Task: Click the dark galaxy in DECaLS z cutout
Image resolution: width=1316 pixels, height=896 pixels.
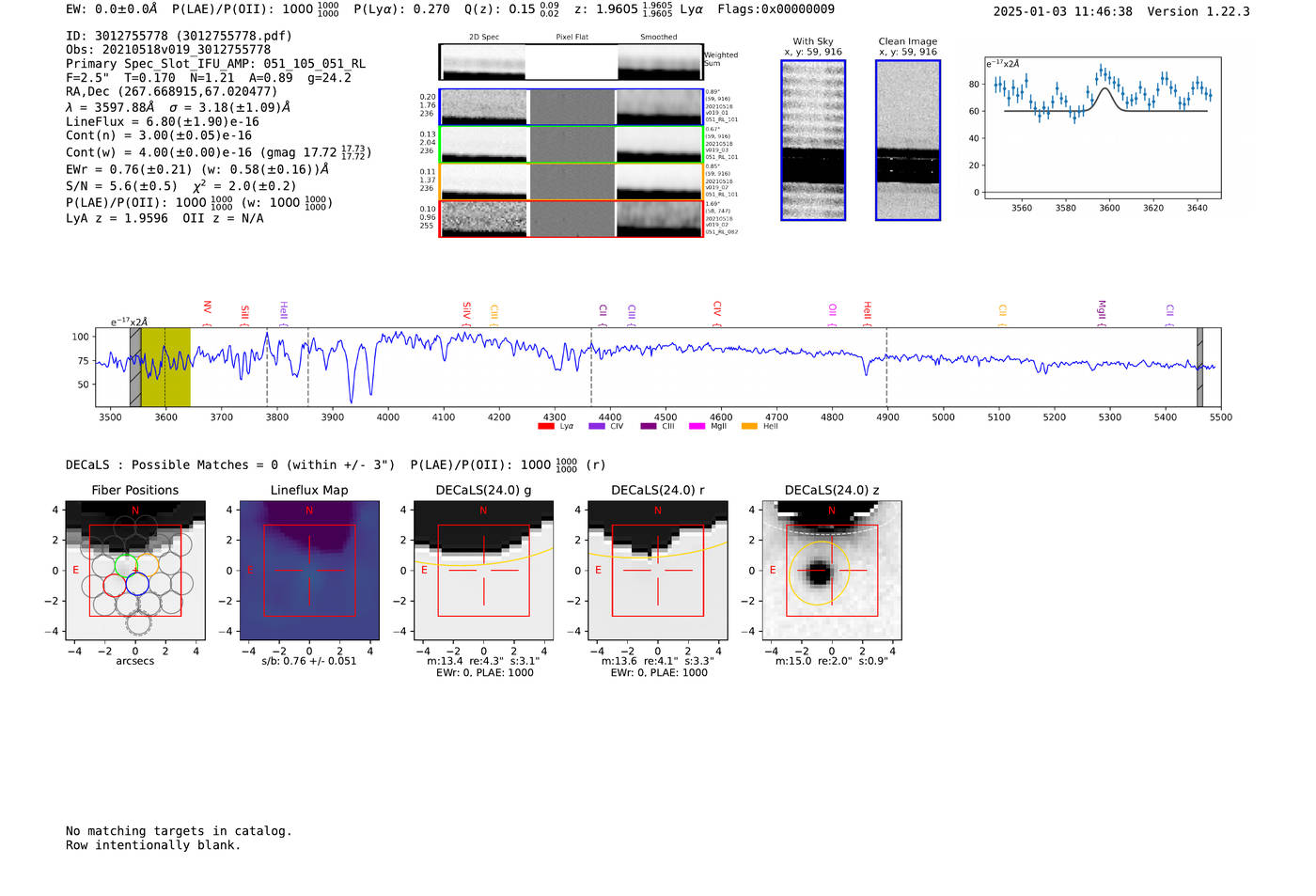Action: pyautogui.click(x=819, y=572)
